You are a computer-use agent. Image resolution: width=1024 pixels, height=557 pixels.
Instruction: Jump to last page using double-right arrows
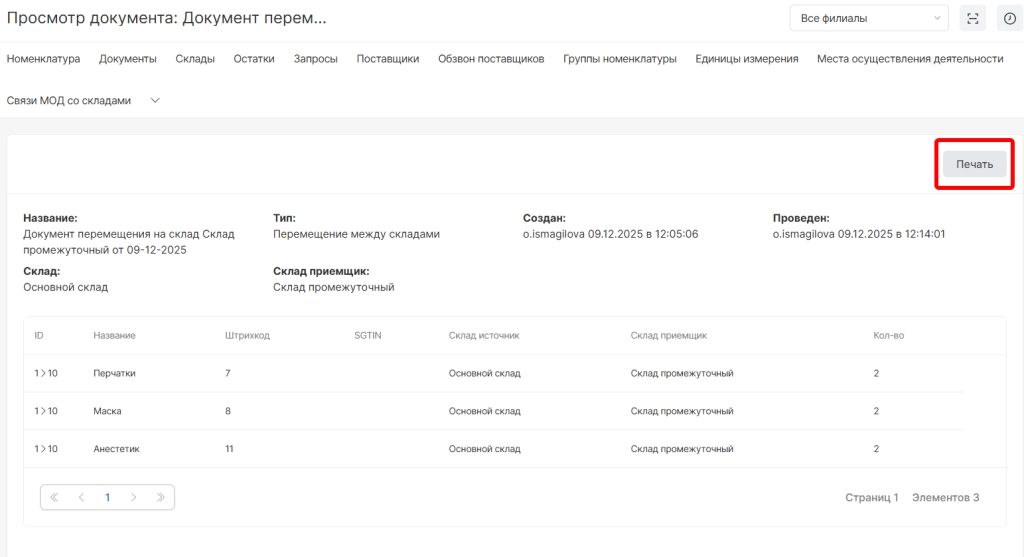point(161,497)
